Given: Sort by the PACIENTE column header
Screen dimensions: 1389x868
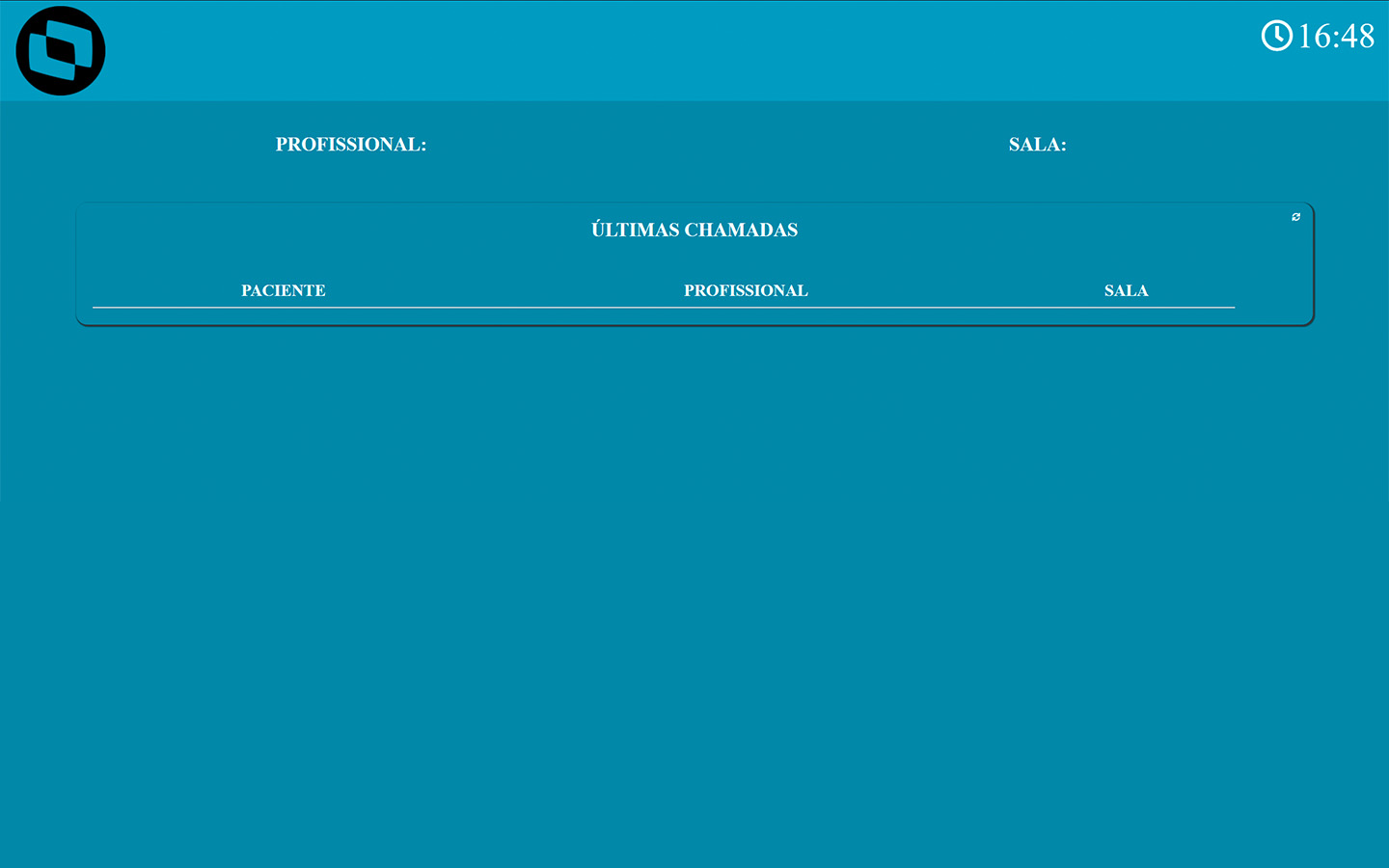Looking at the screenshot, I should pos(283,290).
